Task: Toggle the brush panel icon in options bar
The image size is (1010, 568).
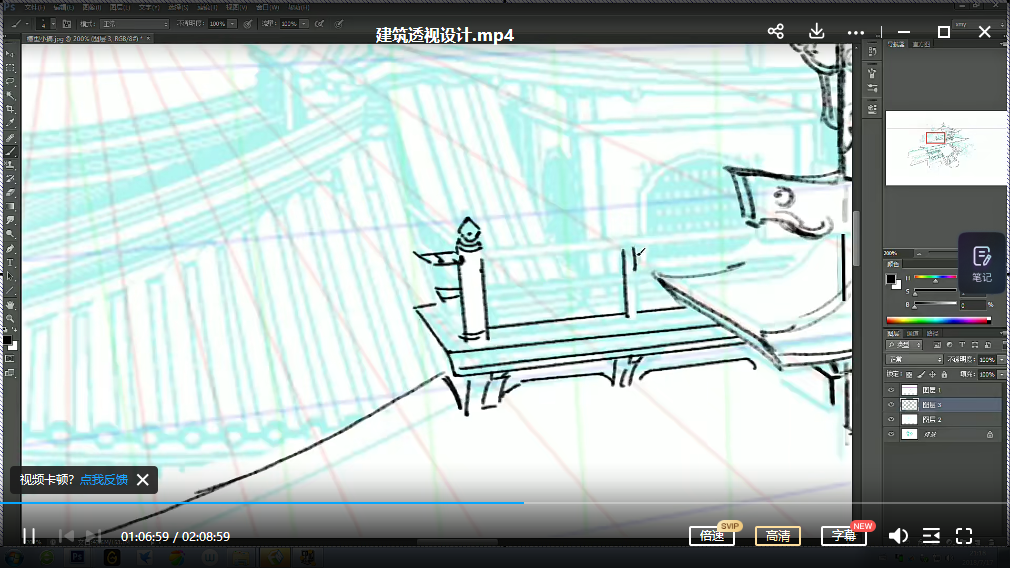Action: point(67,24)
